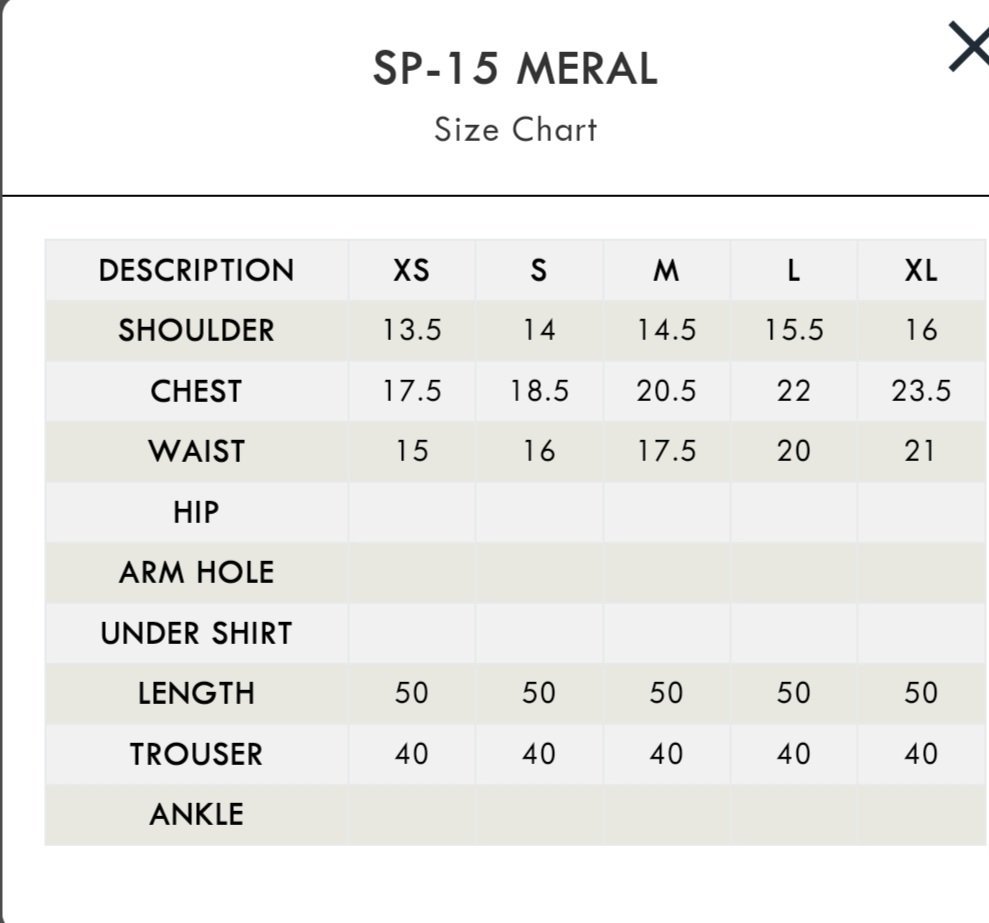The height and width of the screenshot is (923, 989).
Task: Click the TROUSER row label
Action: [196, 755]
